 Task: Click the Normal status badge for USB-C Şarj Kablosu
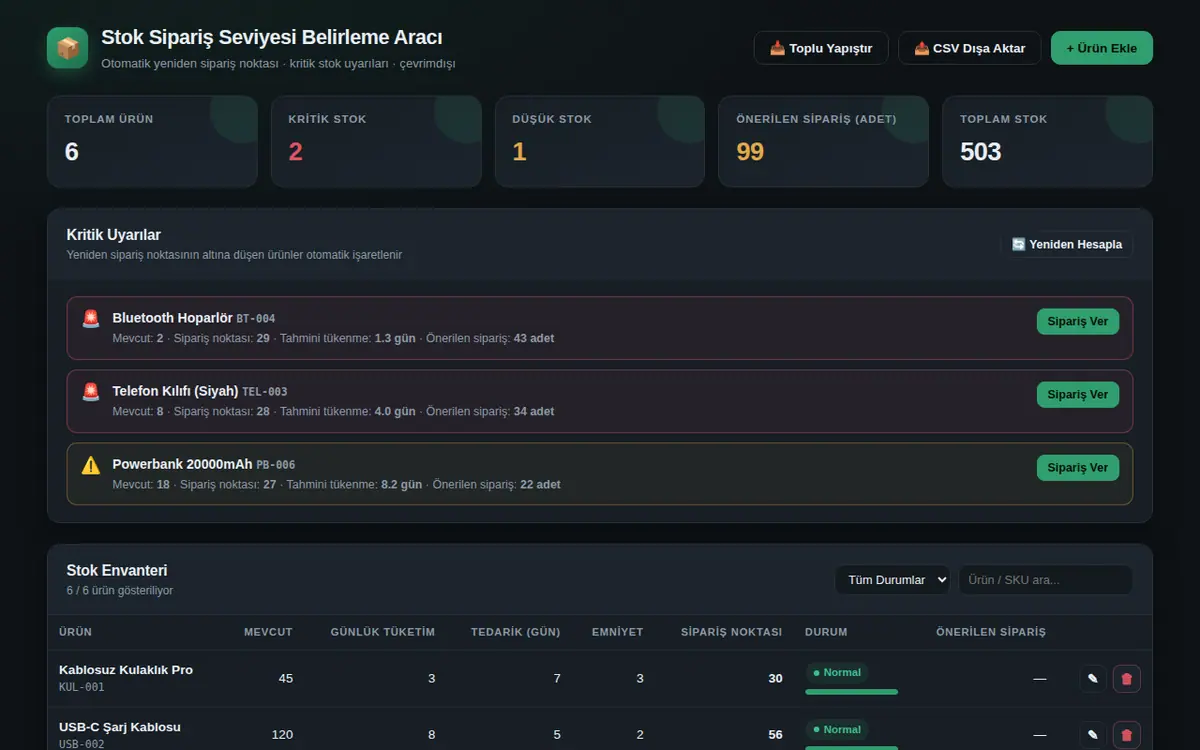coord(837,730)
